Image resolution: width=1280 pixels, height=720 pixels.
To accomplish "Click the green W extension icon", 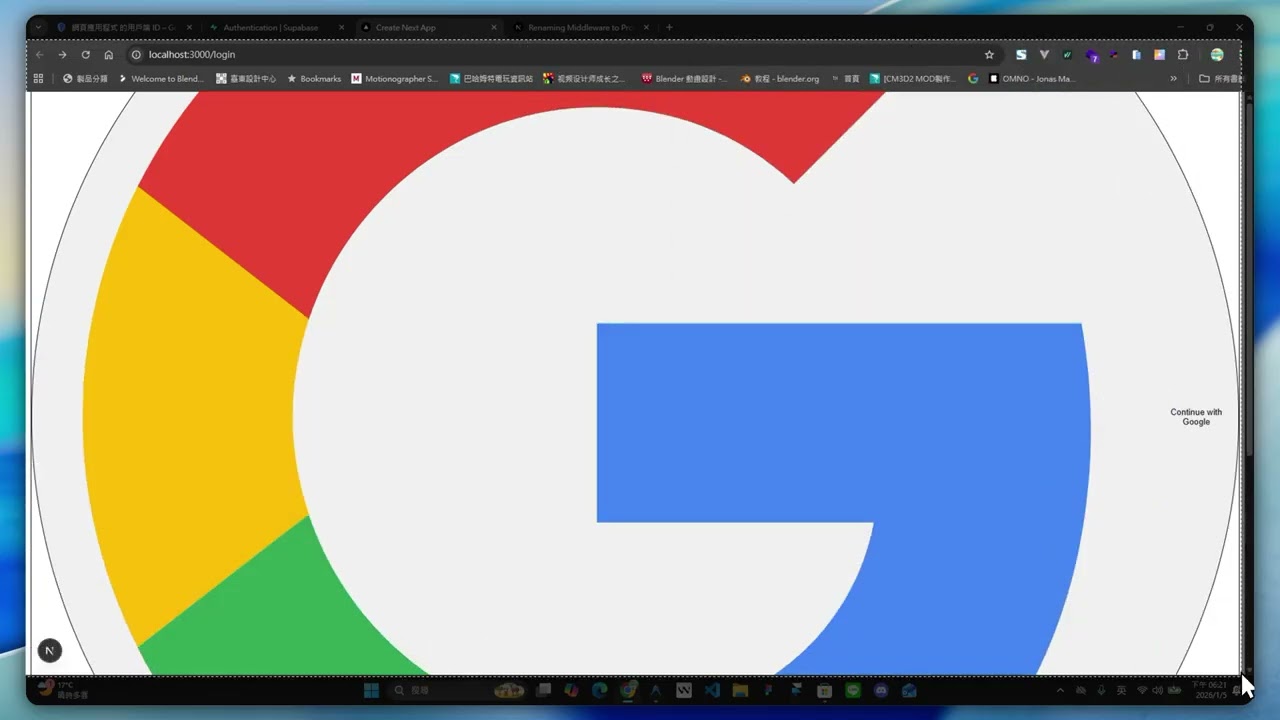I will pos(1067,54).
